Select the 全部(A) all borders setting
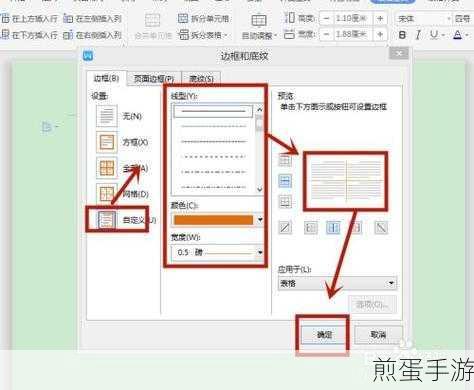The image size is (474, 390). [x=122, y=168]
